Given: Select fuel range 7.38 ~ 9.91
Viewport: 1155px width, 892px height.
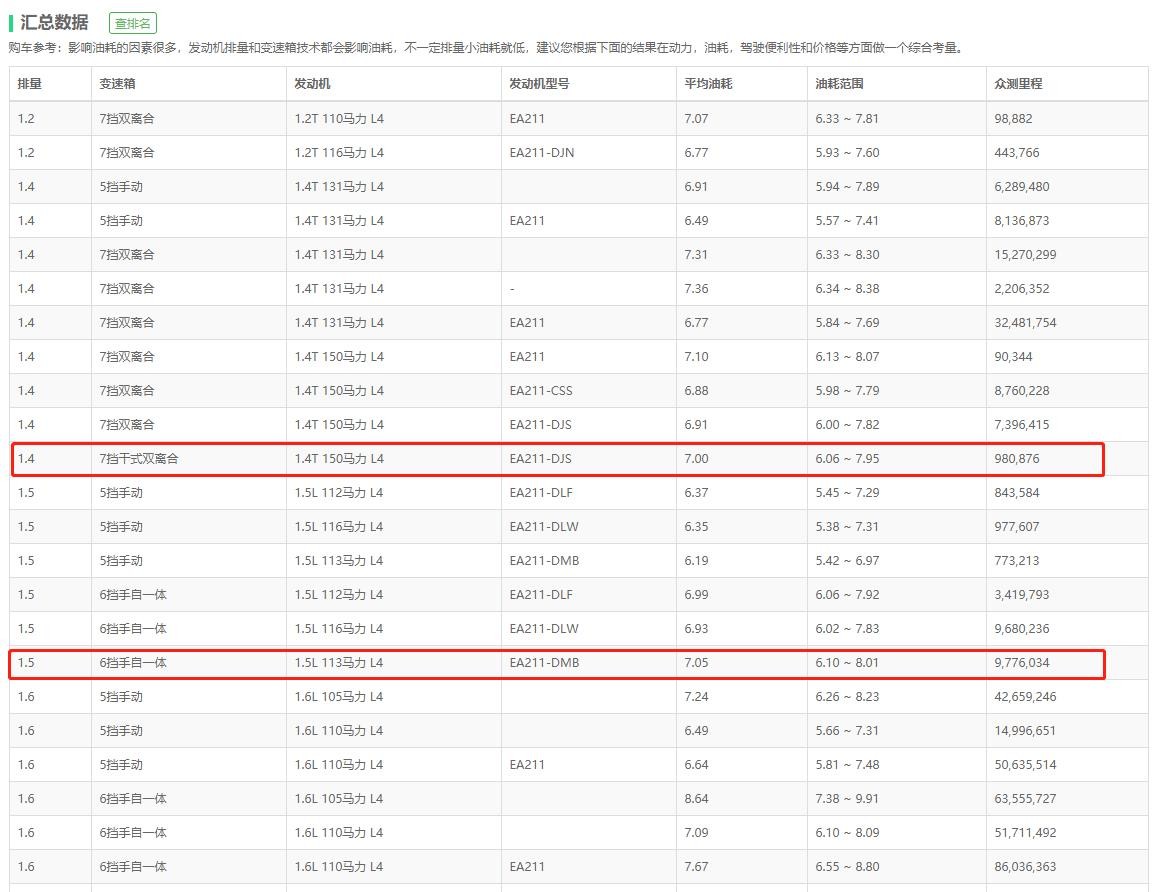Looking at the screenshot, I should click(x=847, y=798).
